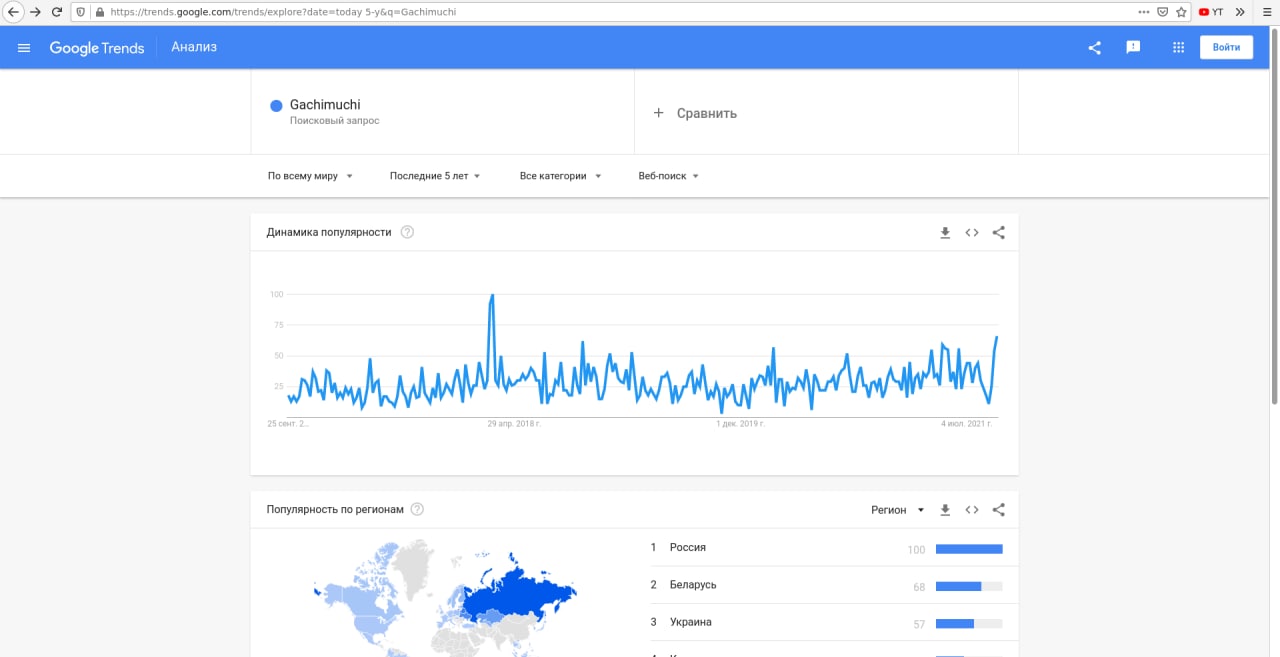Image resolution: width=1280 pixels, height=657 pixels.
Task: Share the regions popularity widget
Action: tap(998, 510)
